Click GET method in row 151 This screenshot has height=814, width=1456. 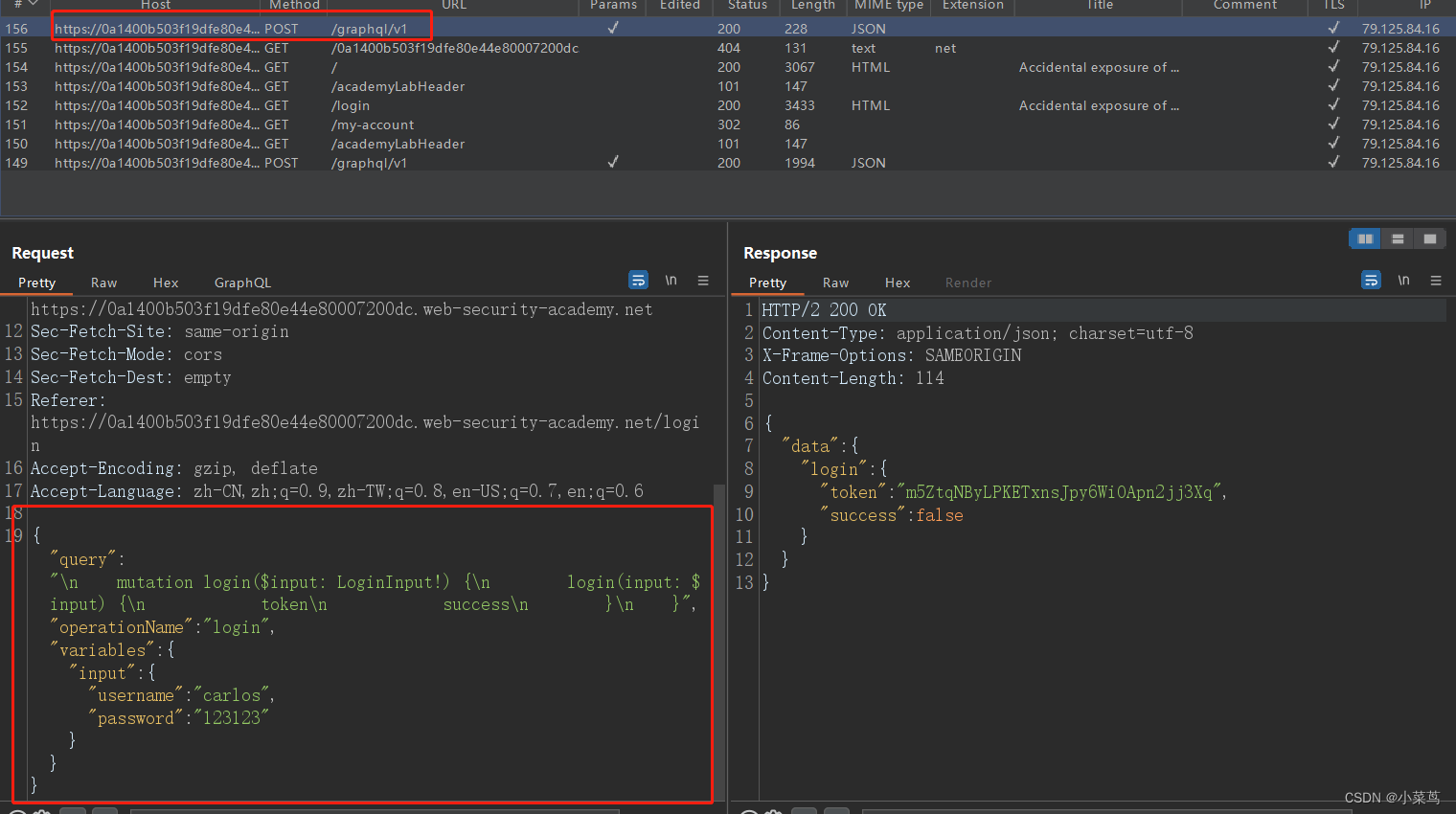(x=276, y=124)
